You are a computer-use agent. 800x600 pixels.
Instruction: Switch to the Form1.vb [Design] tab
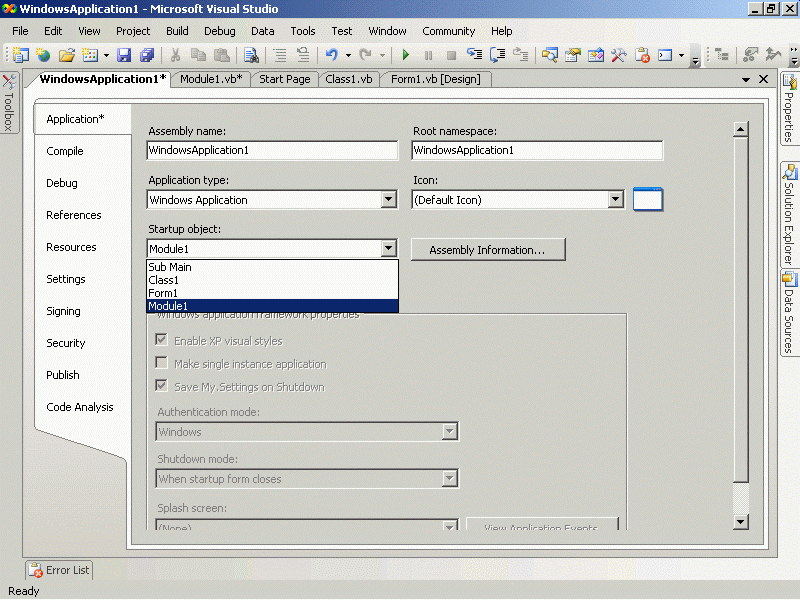pos(435,79)
